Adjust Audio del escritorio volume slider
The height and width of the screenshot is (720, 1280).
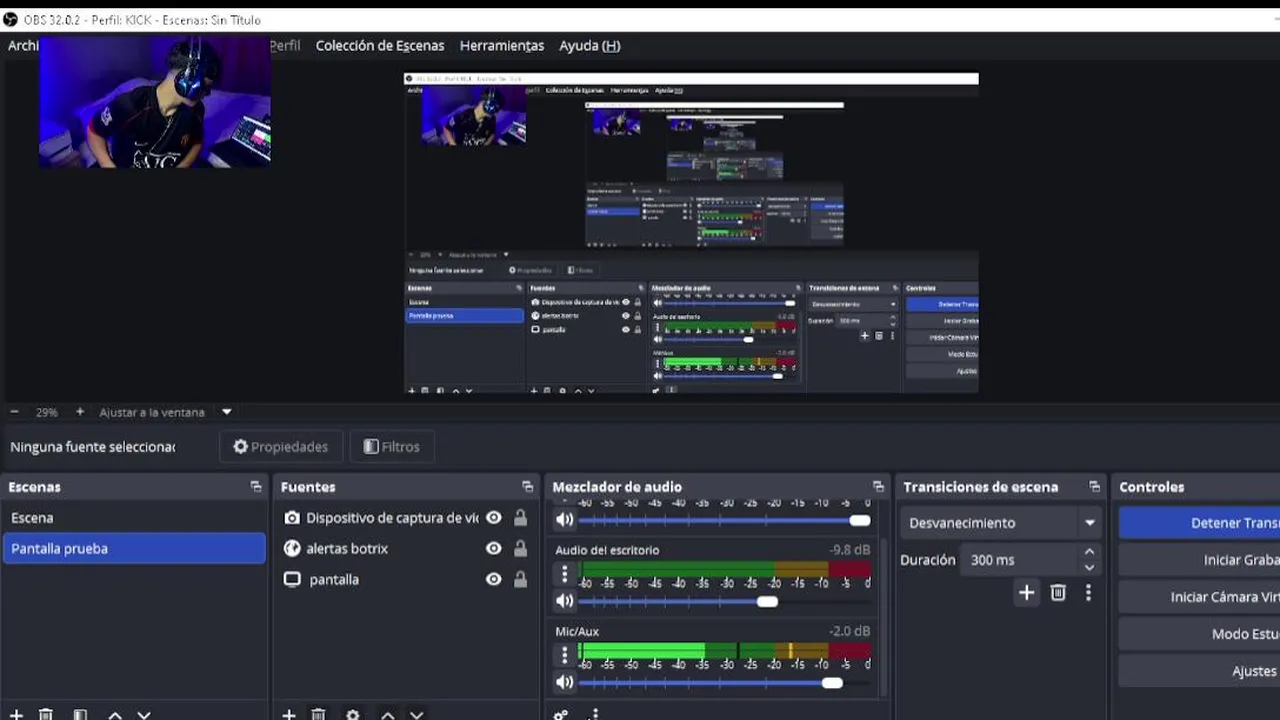pos(767,601)
